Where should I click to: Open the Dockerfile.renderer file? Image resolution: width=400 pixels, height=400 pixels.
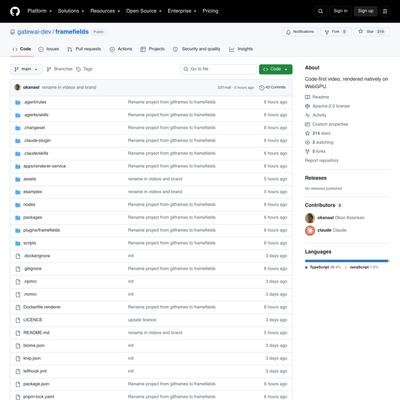coord(42,307)
